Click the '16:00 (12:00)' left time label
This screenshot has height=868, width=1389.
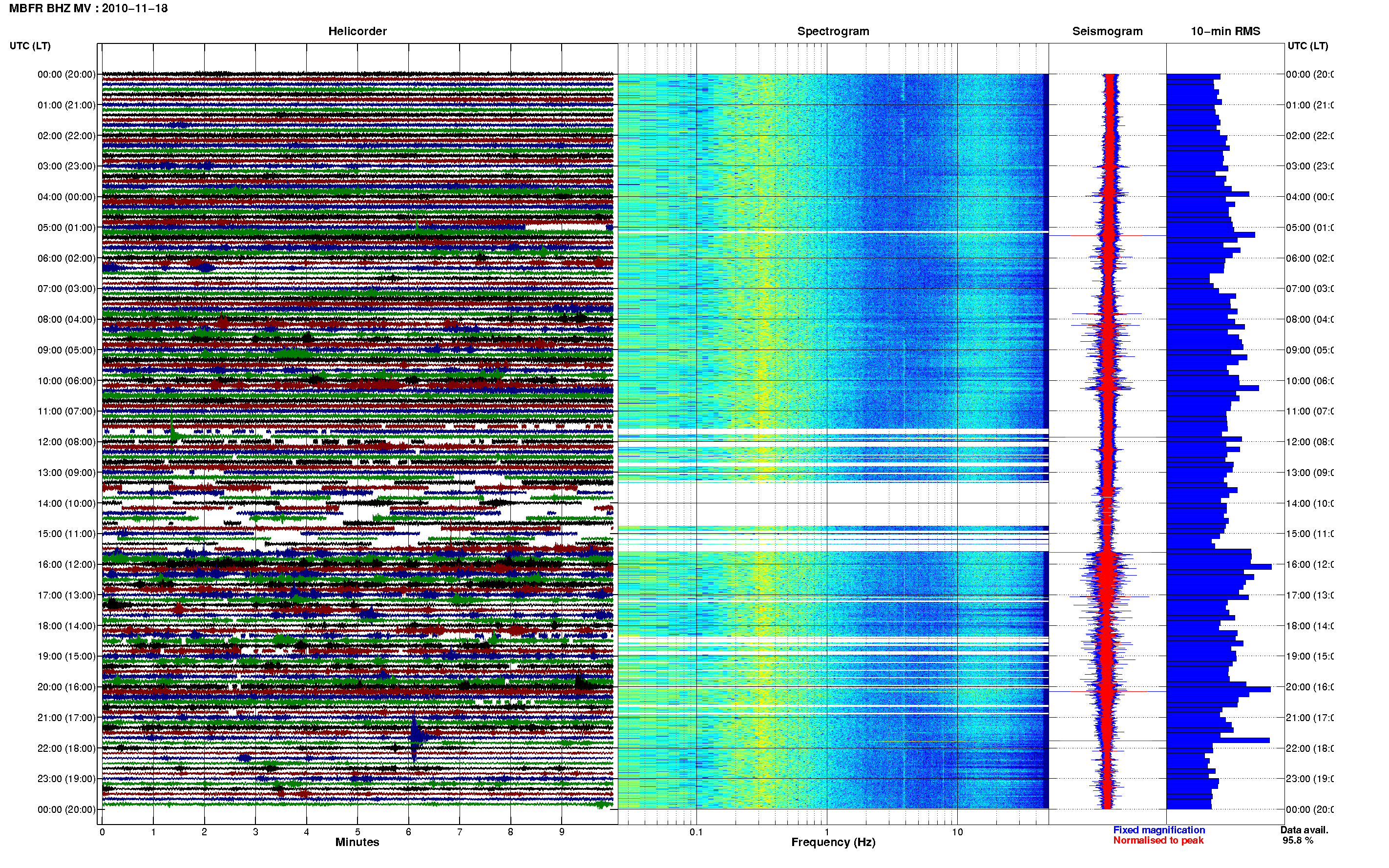[66, 565]
